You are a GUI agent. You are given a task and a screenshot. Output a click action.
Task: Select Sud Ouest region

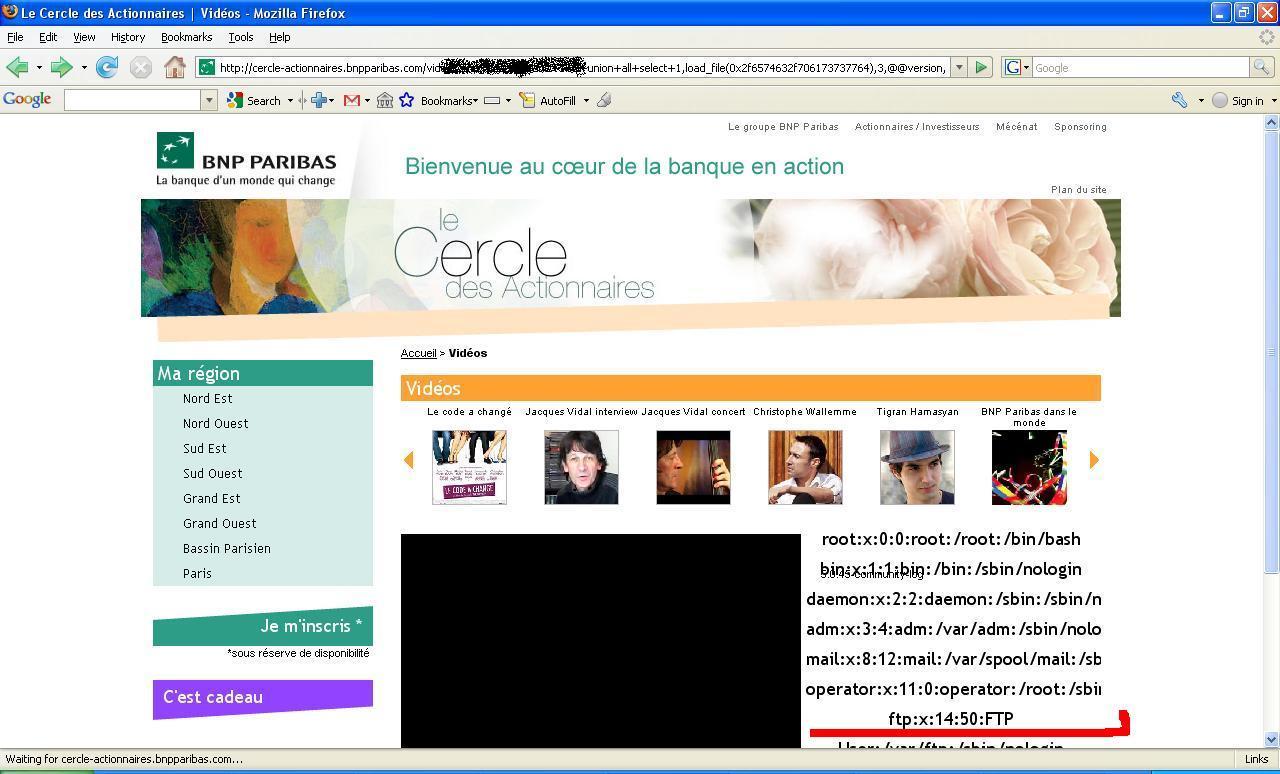pyautogui.click(x=213, y=473)
